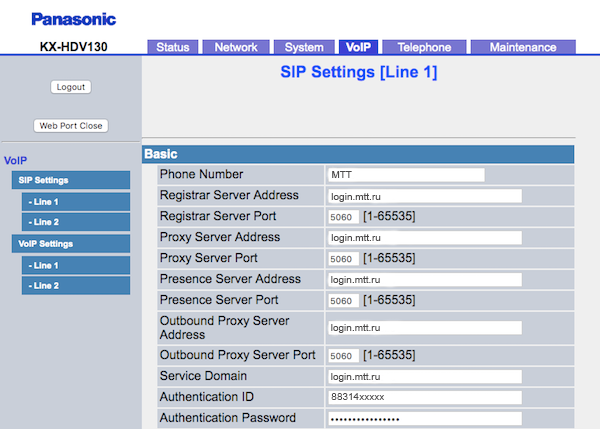Select the Proxy Server Address field
600x429 pixels.
pyautogui.click(x=424, y=238)
